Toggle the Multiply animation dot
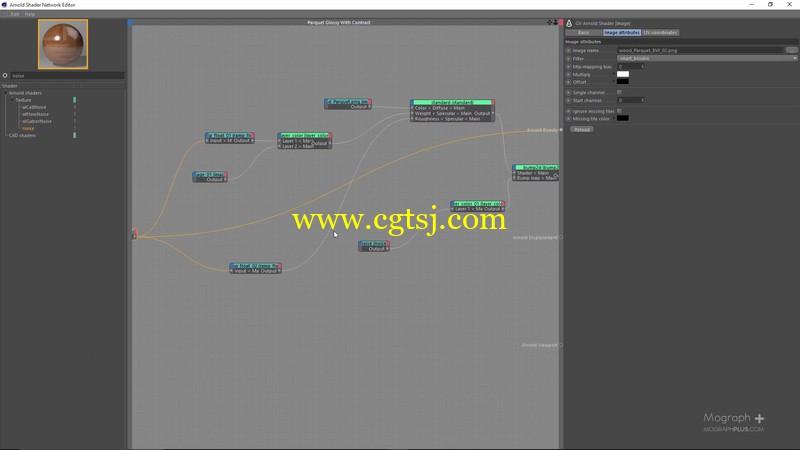The width and height of the screenshot is (800, 450). point(568,74)
